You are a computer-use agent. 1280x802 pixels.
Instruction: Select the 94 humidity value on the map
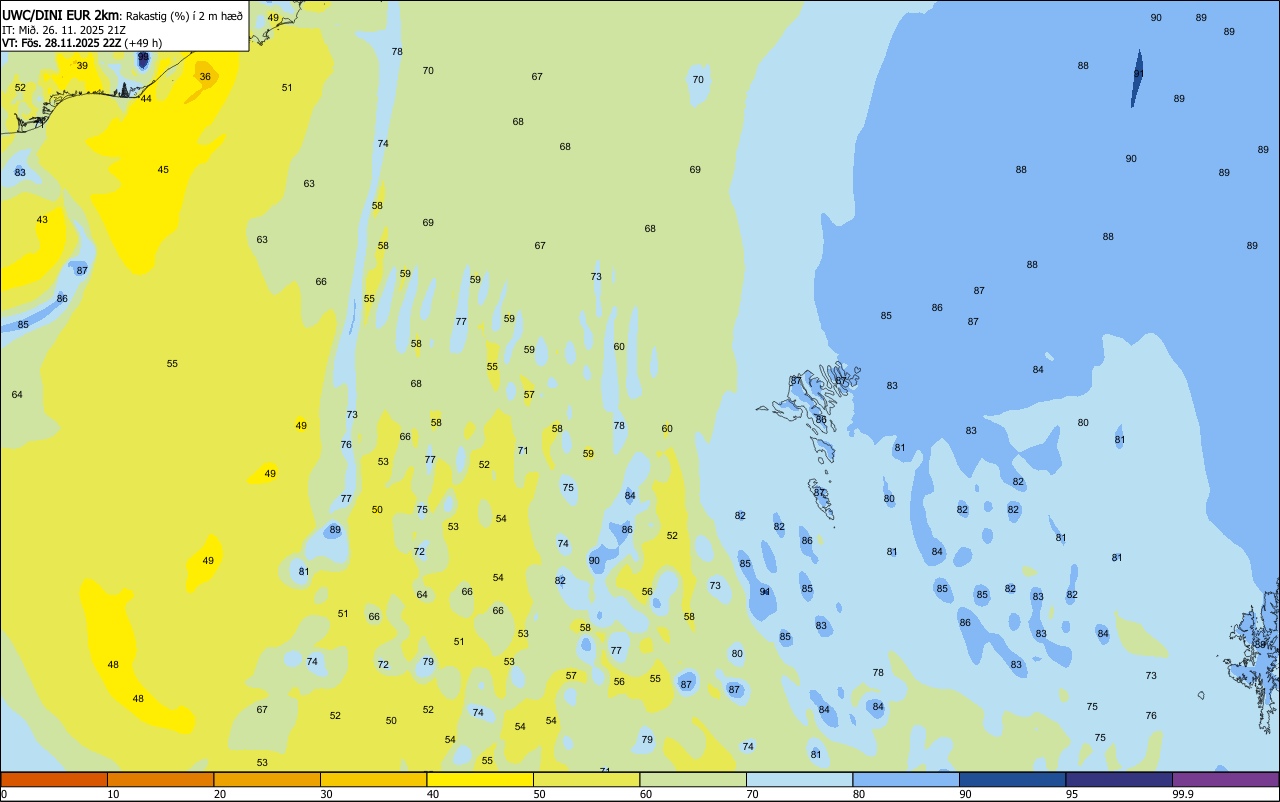point(765,592)
